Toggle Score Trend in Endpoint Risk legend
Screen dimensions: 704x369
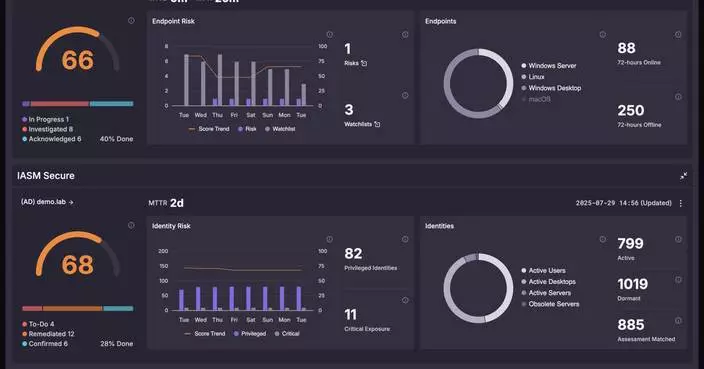click(x=209, y=129)
